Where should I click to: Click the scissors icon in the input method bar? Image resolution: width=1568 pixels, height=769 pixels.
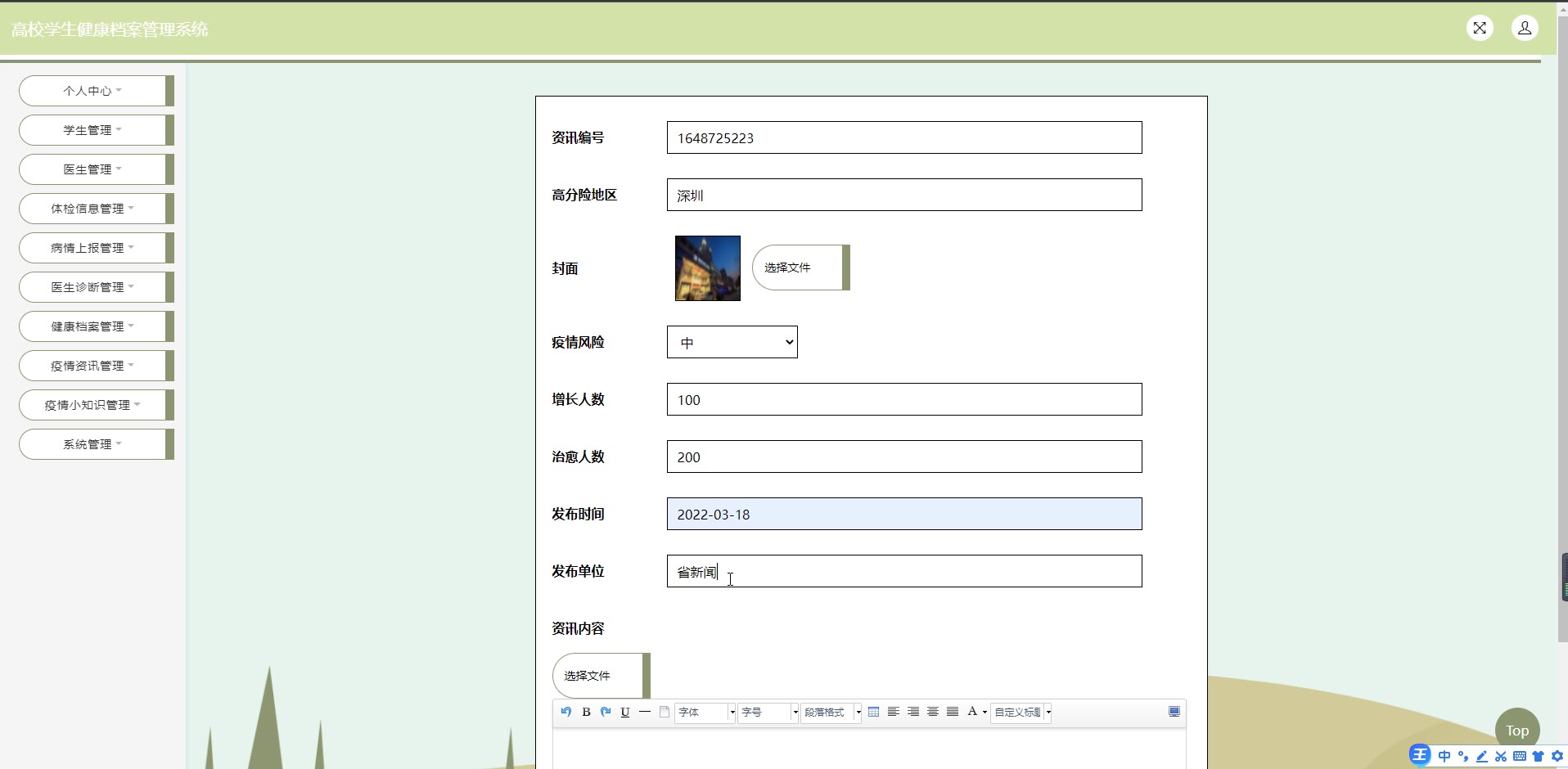(x=1501, y=756)
